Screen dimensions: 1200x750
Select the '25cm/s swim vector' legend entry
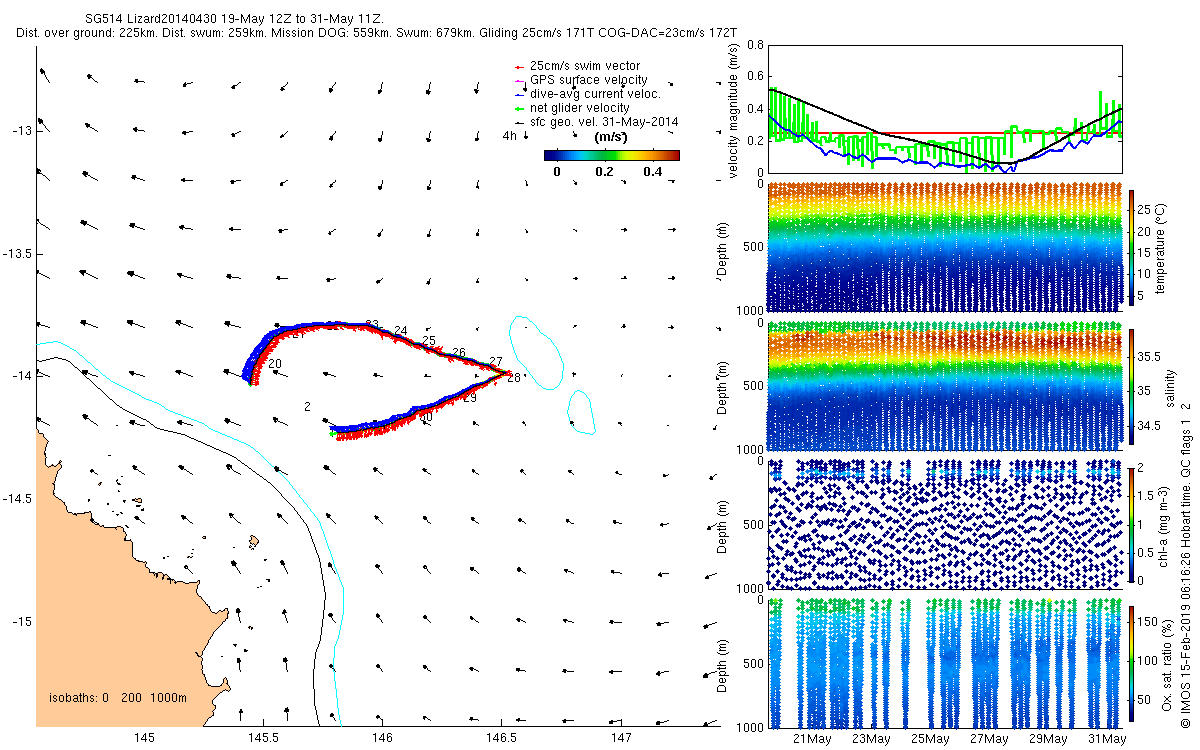(585, 66)
